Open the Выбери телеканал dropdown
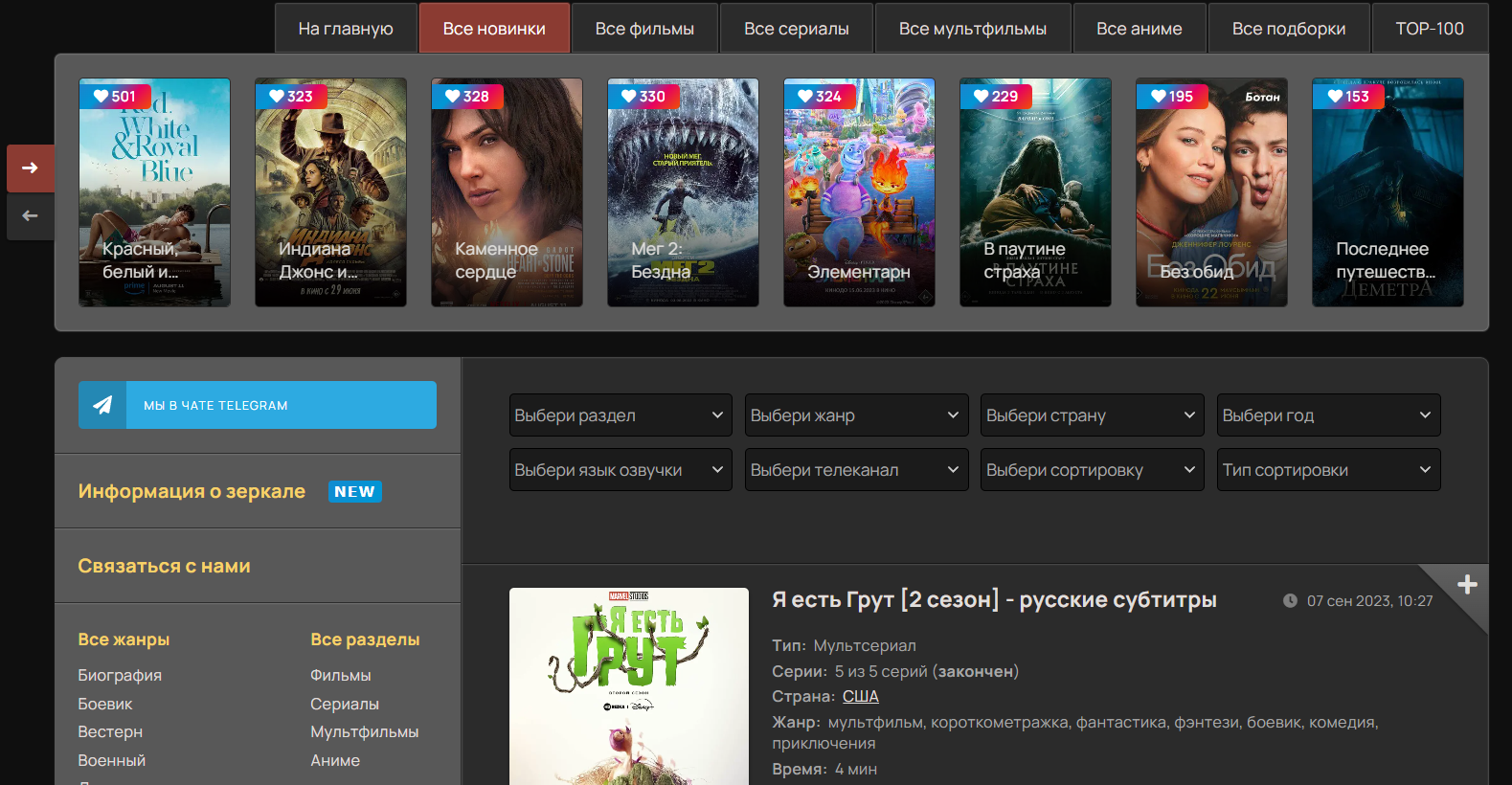Viewport: 1512px width, 785px height. tap(856, 470)
